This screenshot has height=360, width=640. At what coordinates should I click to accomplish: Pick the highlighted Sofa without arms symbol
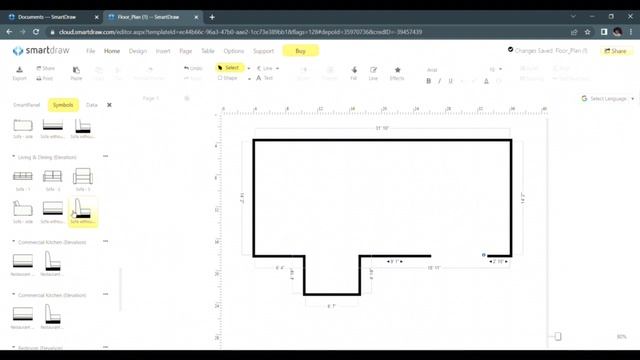coord(83,212)
